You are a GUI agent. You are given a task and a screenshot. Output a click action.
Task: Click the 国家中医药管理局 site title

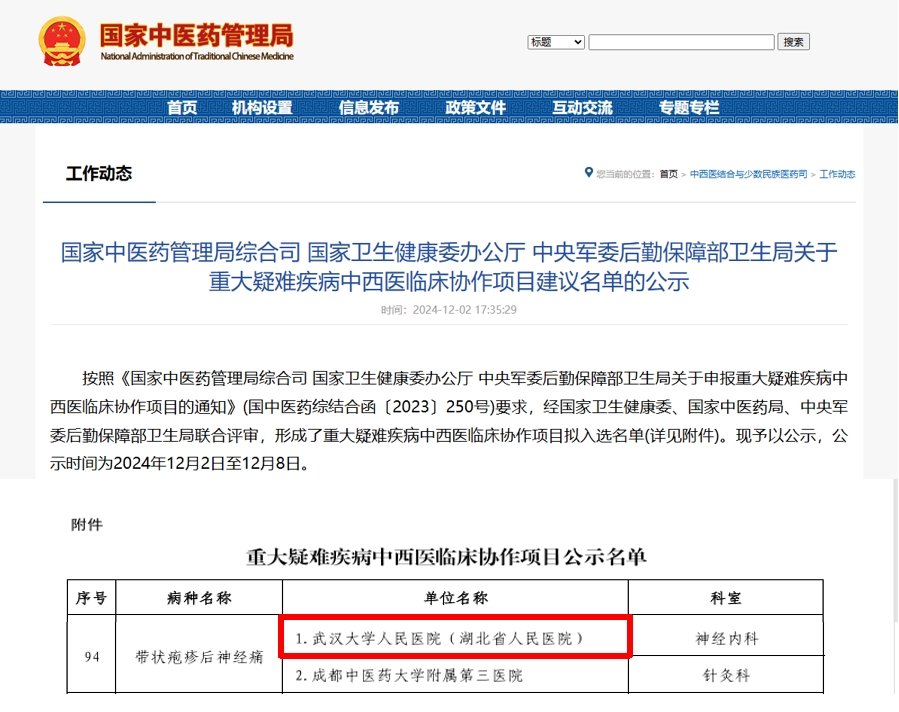197,35
